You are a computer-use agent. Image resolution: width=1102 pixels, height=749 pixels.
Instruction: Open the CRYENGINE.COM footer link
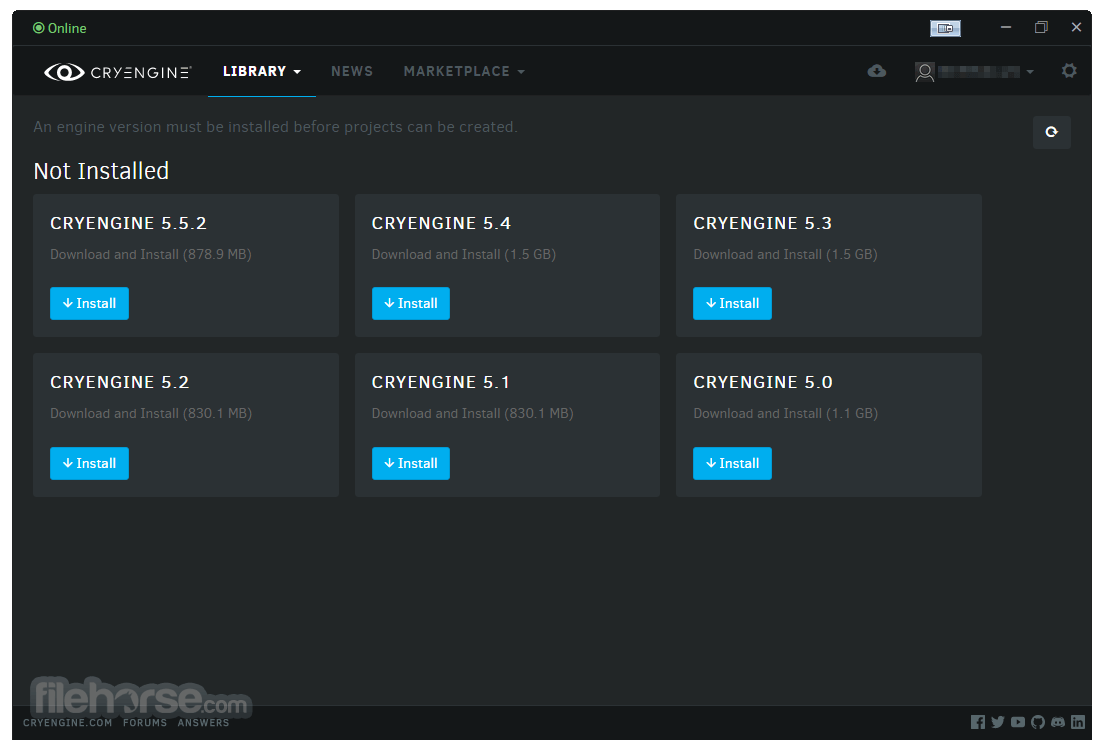[67, 723]
